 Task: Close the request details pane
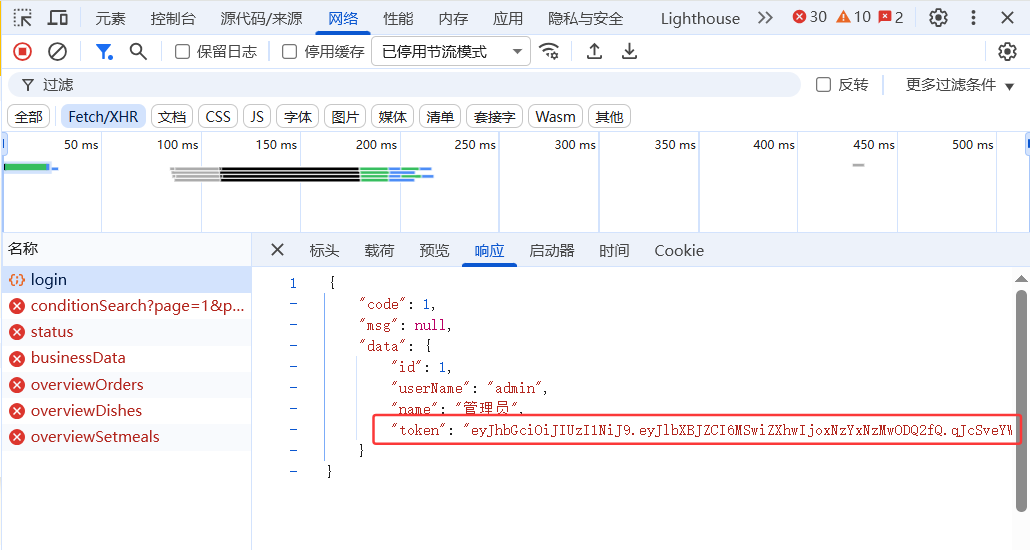(277, 250)
